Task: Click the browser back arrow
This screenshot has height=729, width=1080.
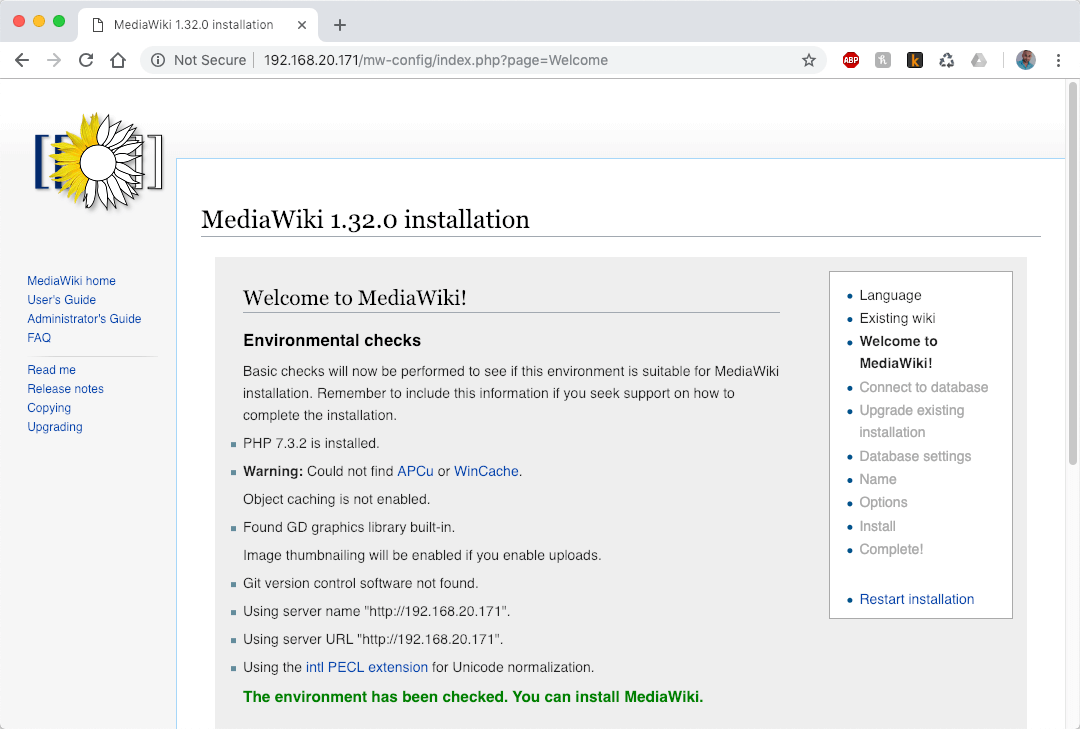Action: coord(22,60)
